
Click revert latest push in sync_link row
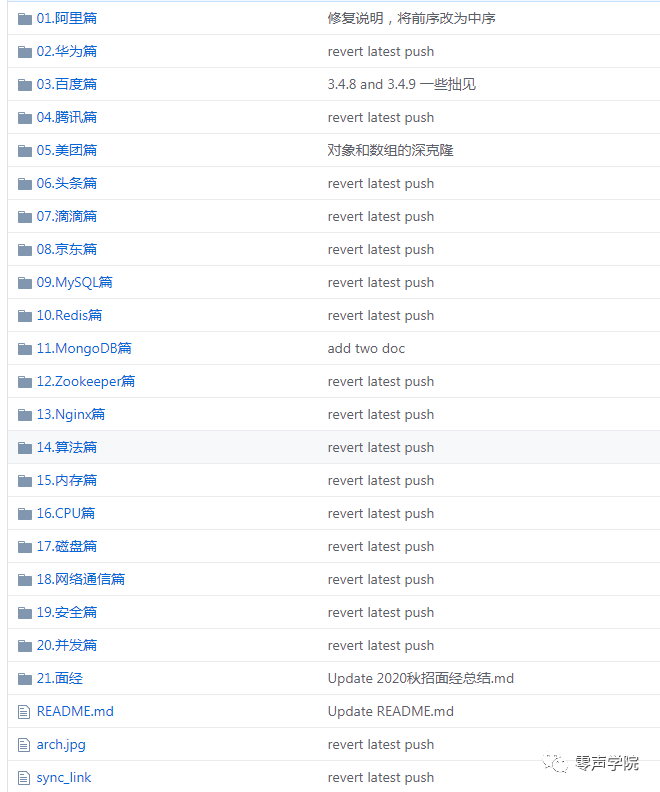tap(381, 777)
